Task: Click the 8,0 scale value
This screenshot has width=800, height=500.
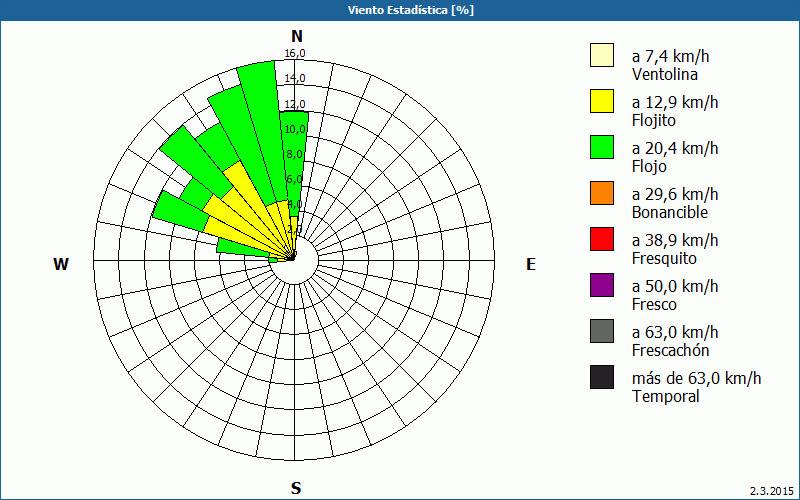Action: 295,154
